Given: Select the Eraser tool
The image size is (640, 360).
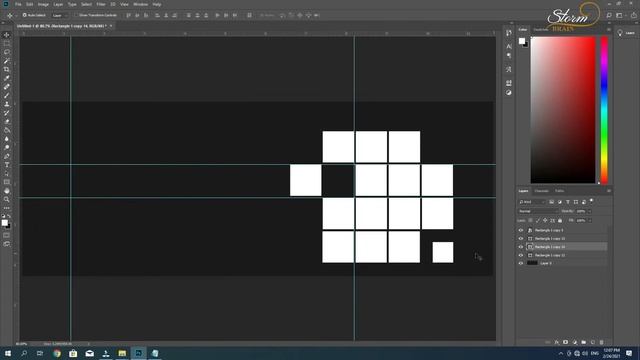Looking at the screenshot, I should click(7, 122).
